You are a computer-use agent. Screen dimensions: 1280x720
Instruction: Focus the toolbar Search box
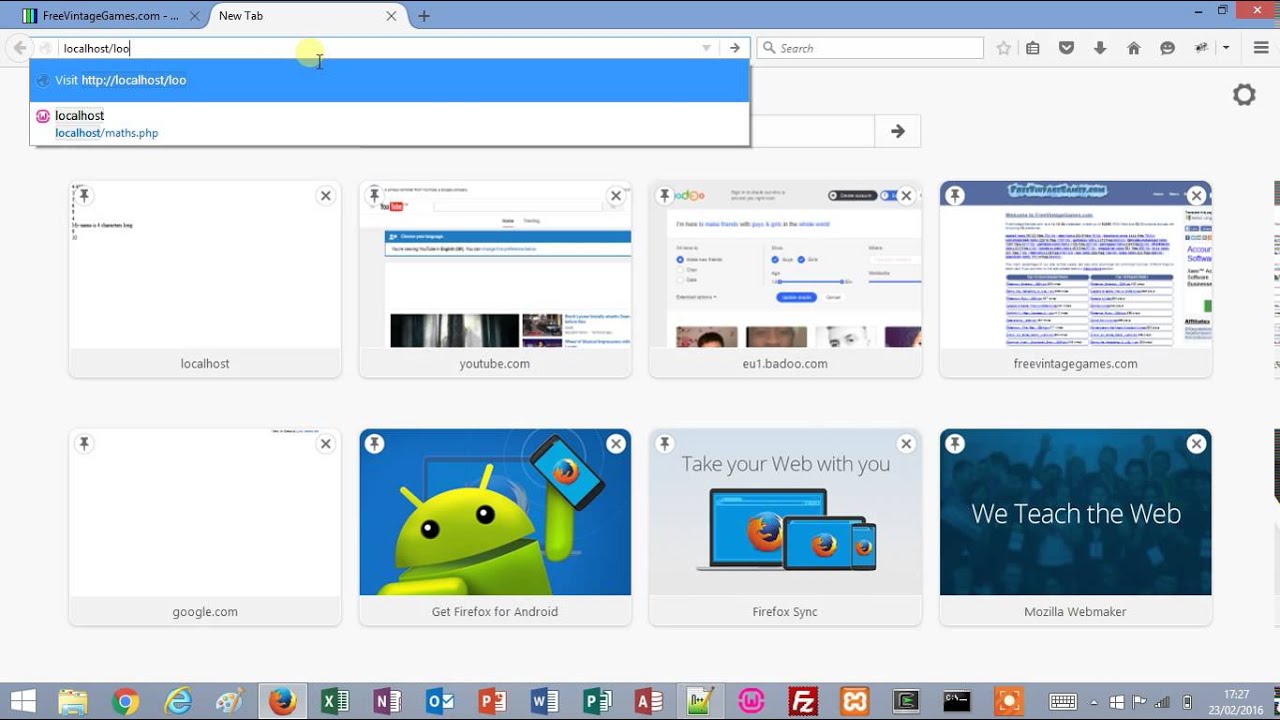coord(870,48)
